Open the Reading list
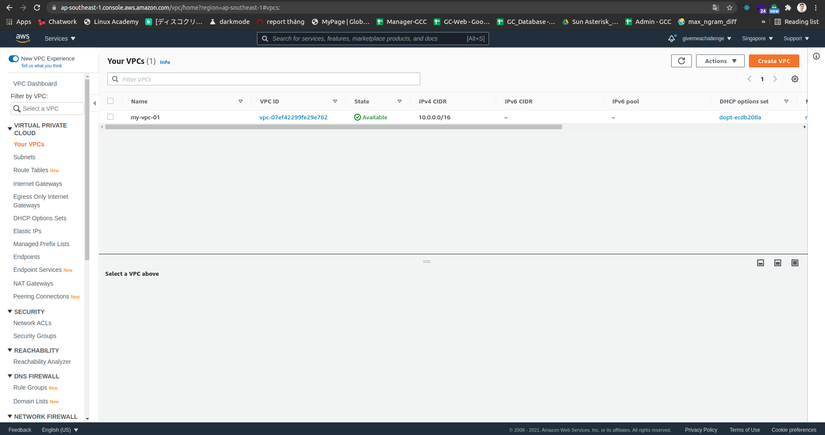 coord(796,22)
